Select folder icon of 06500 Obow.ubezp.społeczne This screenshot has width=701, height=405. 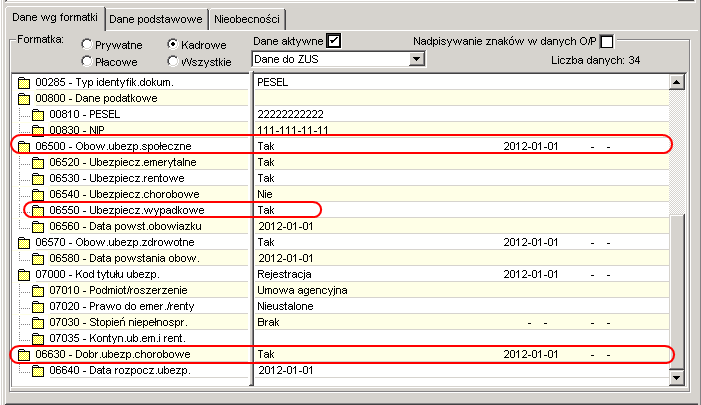click(24, 146)
